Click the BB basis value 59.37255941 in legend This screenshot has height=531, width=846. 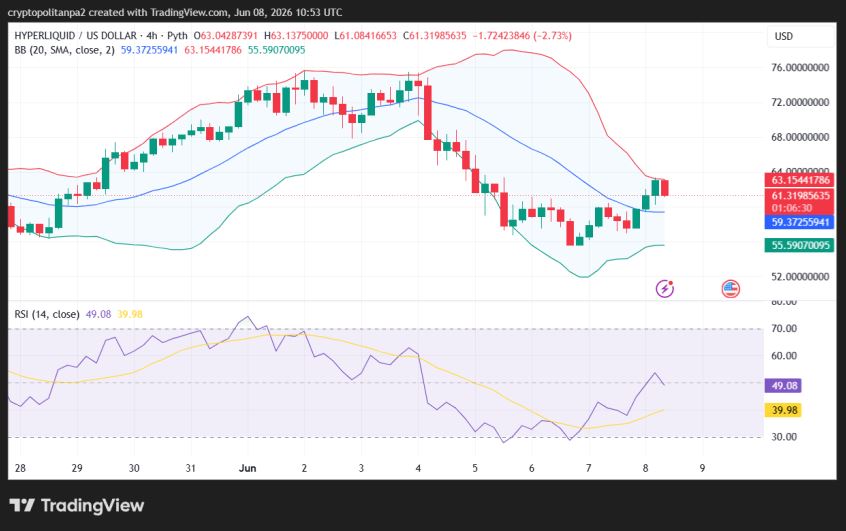pyautogui.click(x=149, y=50)
